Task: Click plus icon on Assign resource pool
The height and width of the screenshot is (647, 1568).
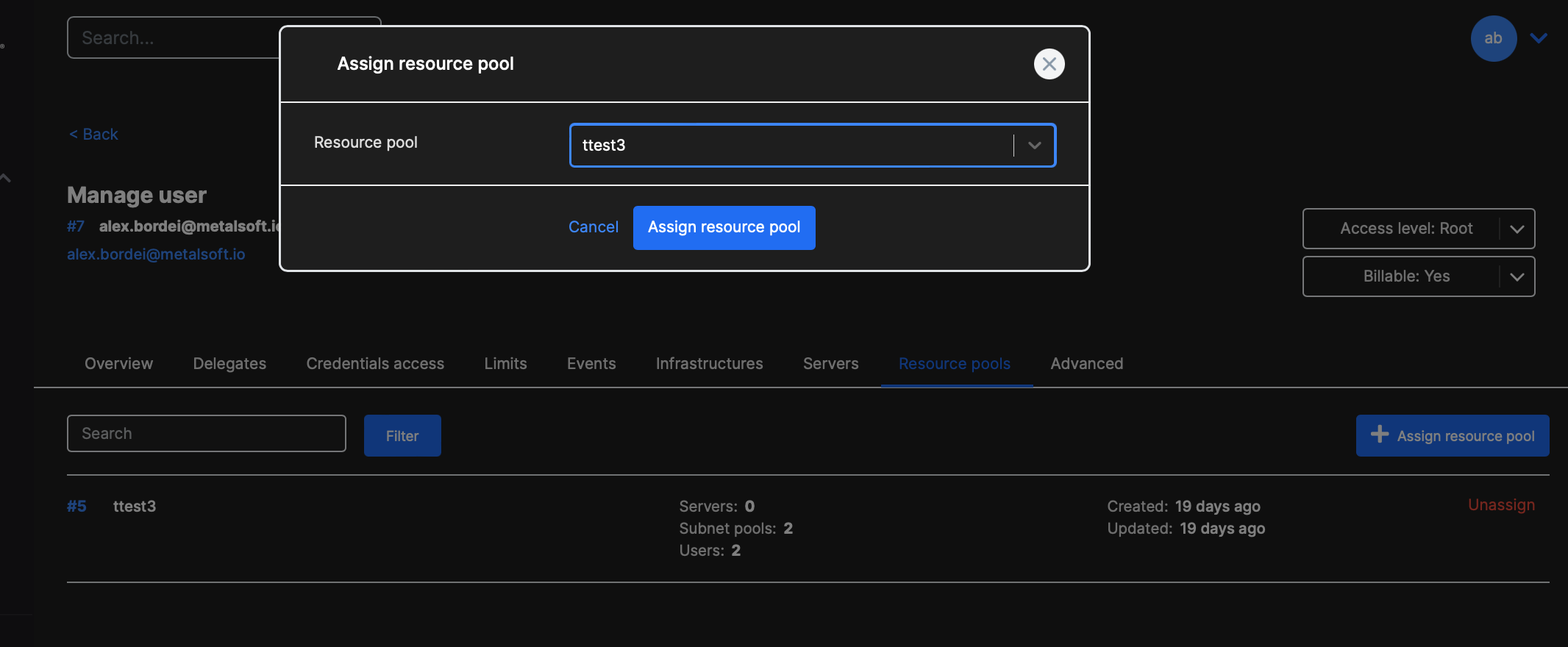Action: pos(1380,435)
